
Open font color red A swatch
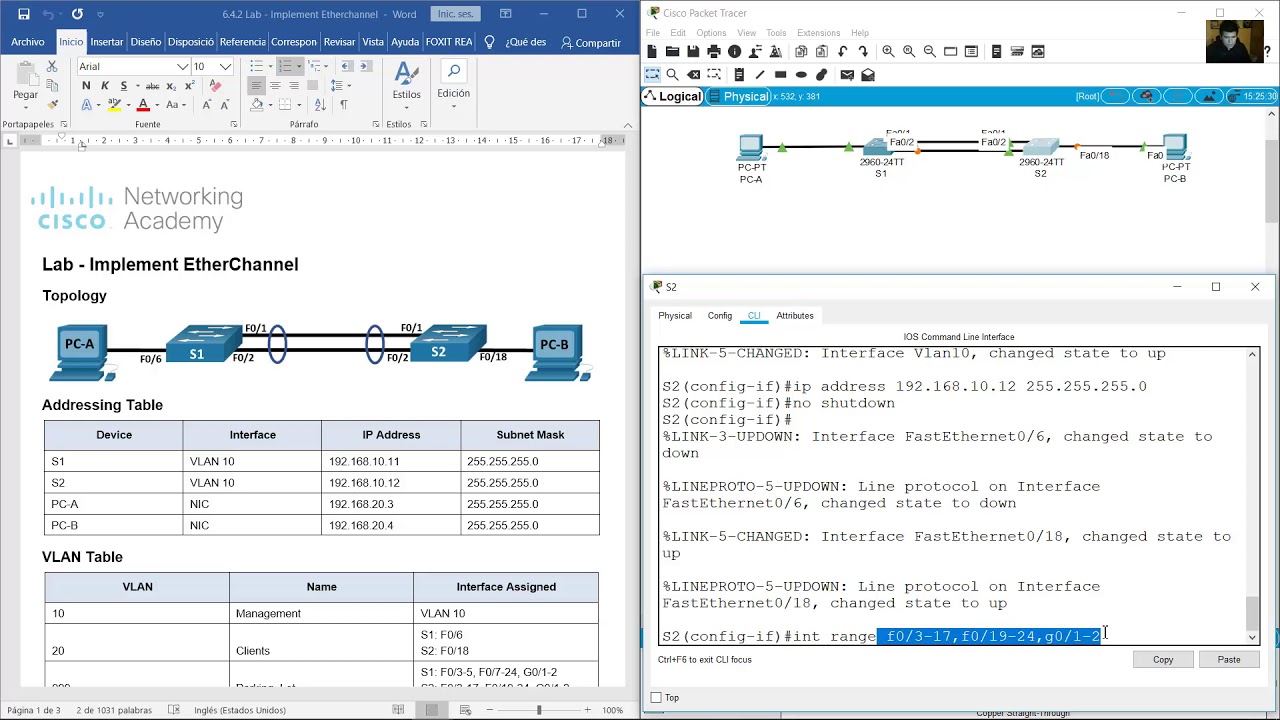(x=143, y=104)
